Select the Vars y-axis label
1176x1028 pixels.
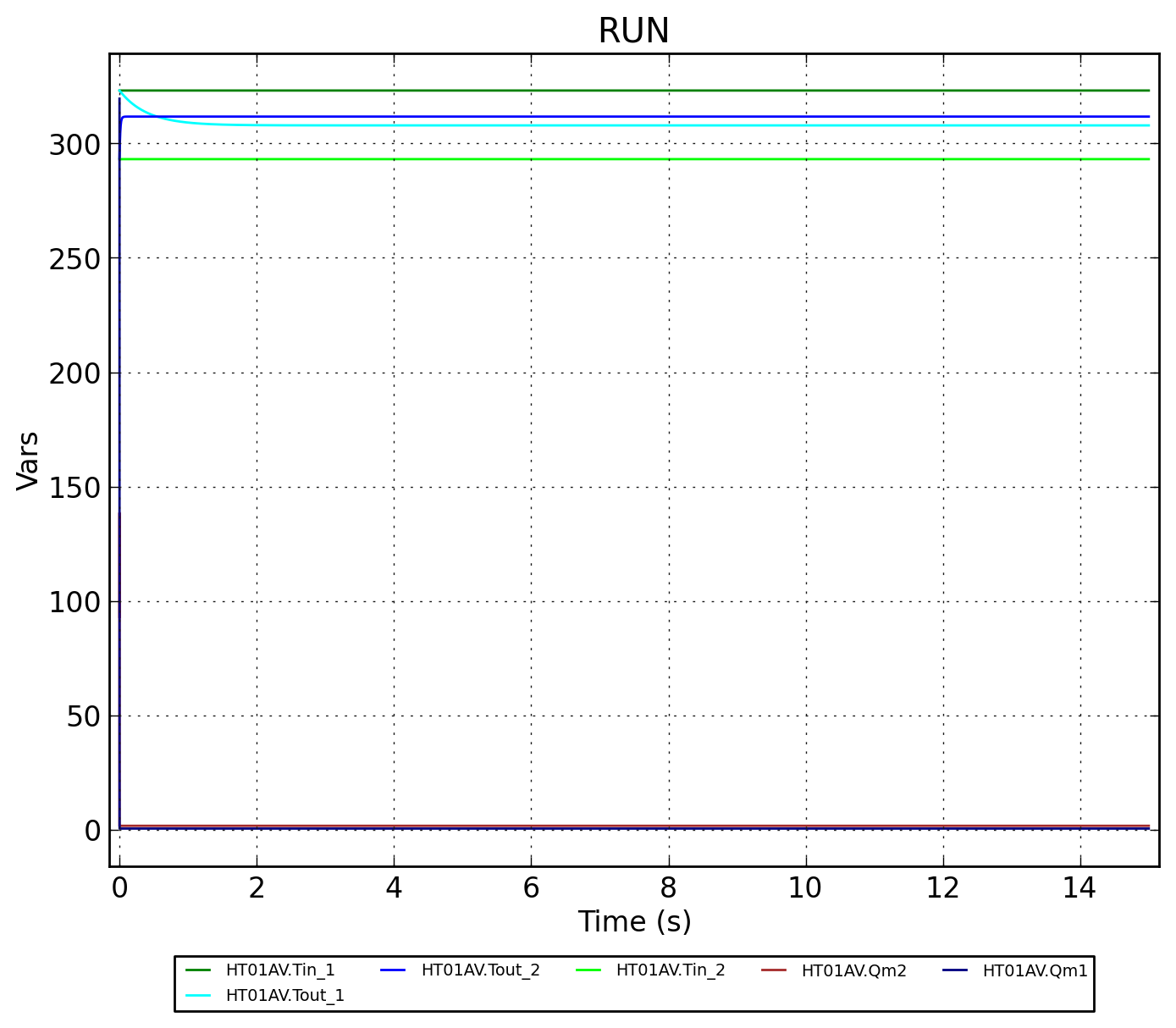(28, 460)
